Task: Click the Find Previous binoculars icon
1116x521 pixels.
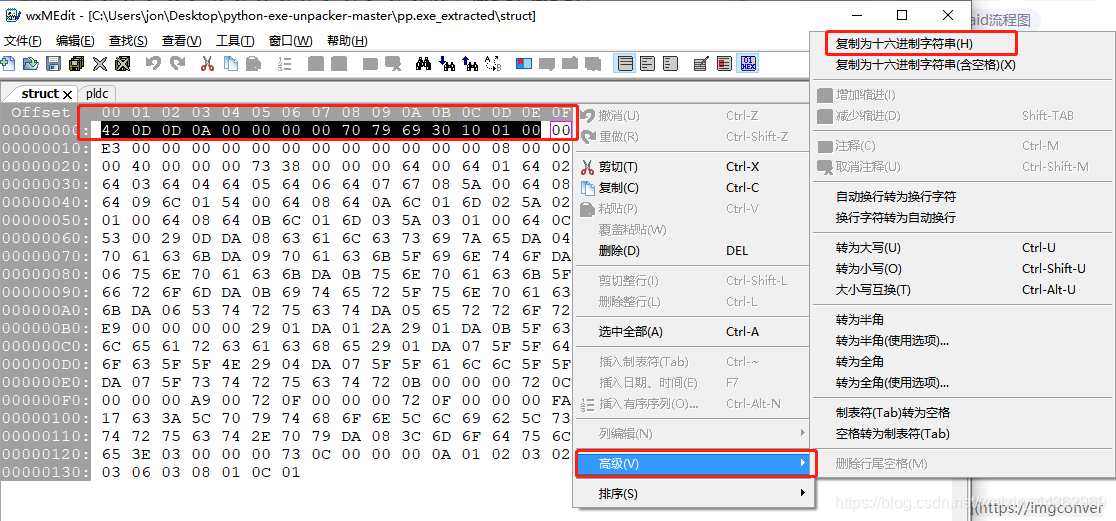Action: point(470,63)
